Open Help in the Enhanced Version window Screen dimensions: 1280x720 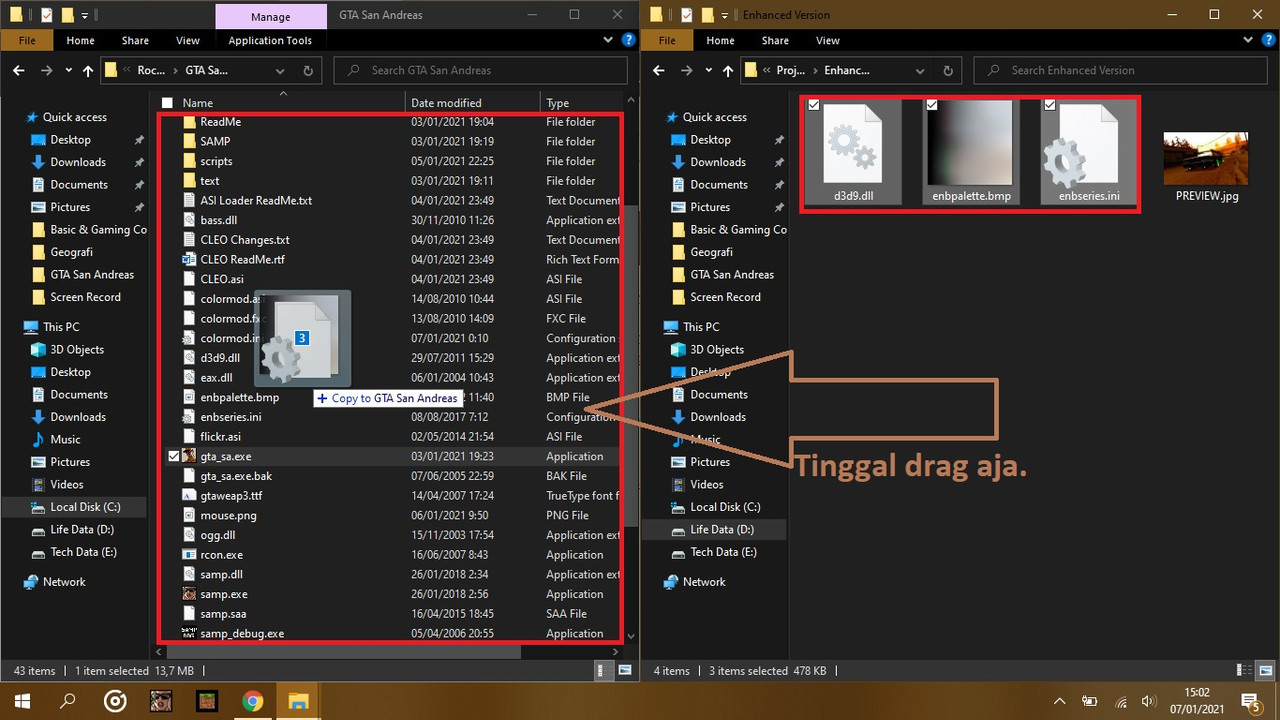click(x=1268, y=40)
